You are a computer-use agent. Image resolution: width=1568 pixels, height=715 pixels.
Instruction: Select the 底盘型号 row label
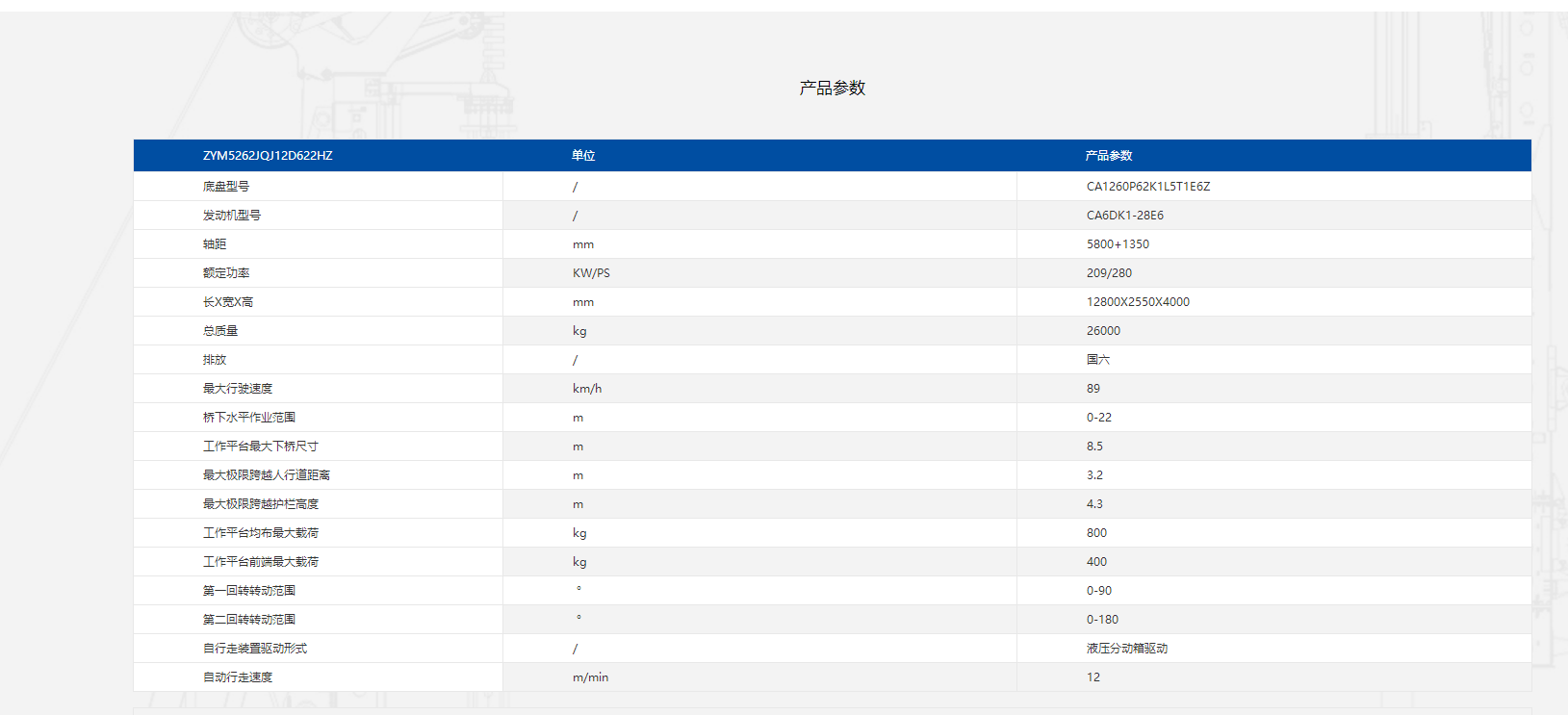[x=226, y=187]
